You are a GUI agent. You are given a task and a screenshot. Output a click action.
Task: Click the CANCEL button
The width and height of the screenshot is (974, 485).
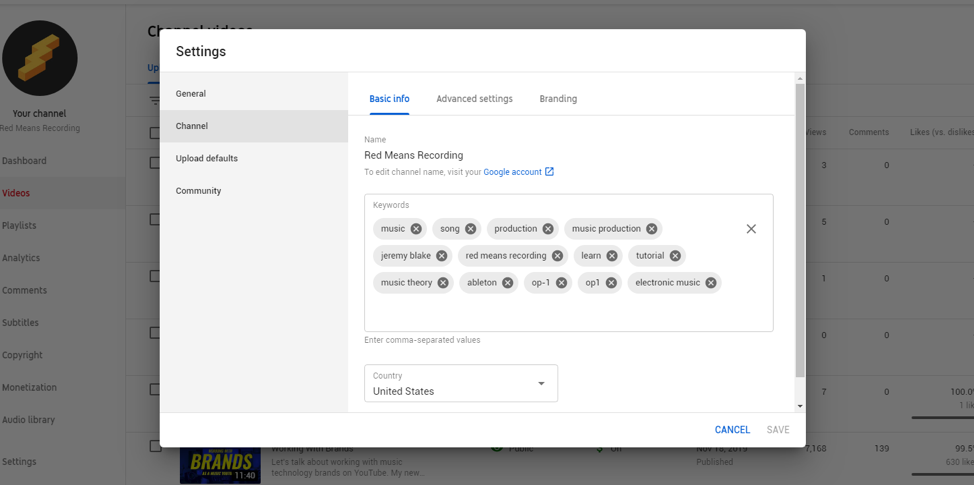(x=732, y=430)
